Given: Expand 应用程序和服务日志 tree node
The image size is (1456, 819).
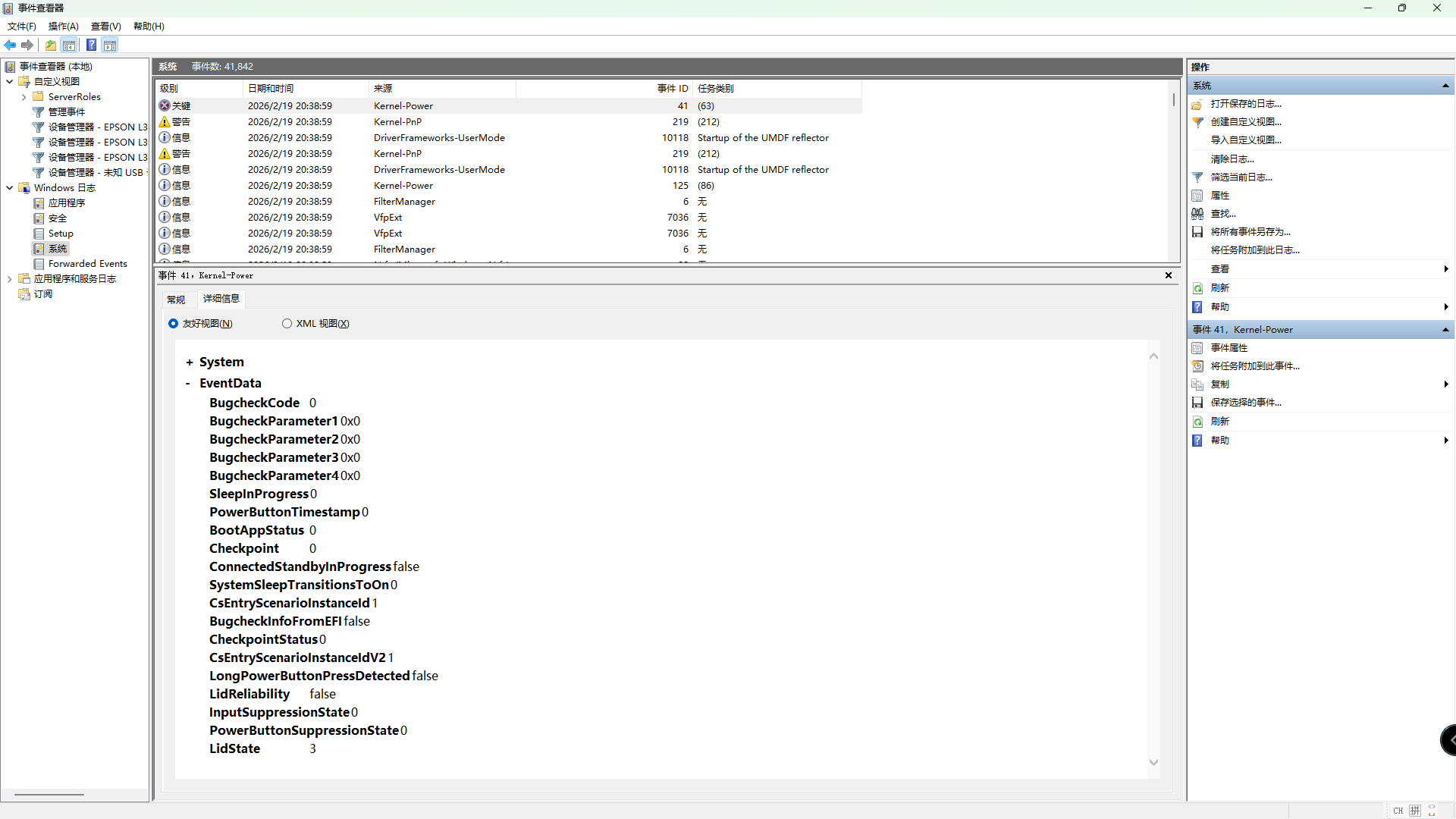Looking at the screenshot, I should [x=10, y=279].
